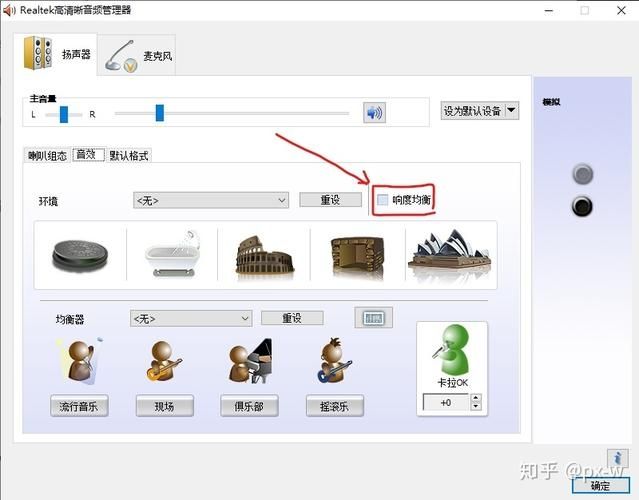Decrease the karaoke key value
The height and width of the screenshot is (500, 639).
click(476, 406)
